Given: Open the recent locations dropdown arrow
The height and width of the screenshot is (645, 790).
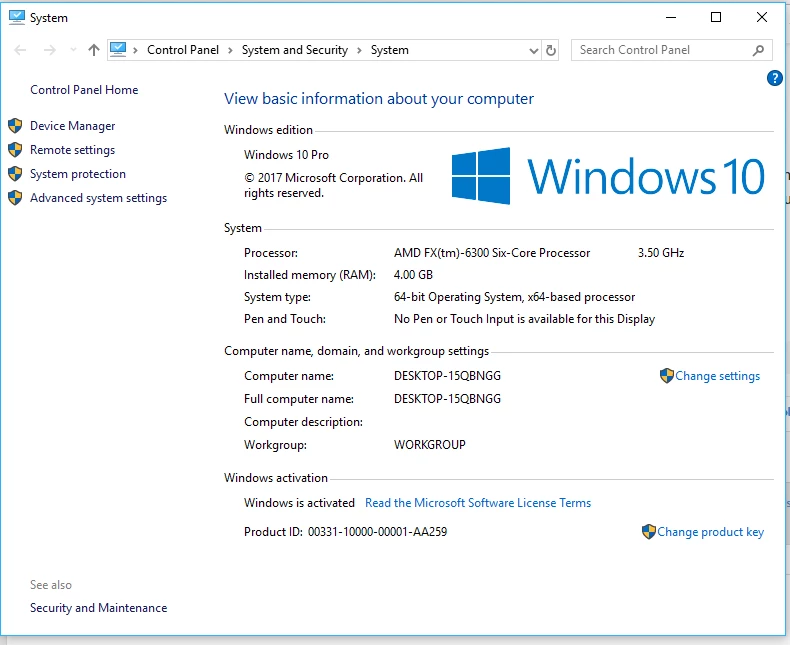Looking at the screenshot, I should (74, 50).
